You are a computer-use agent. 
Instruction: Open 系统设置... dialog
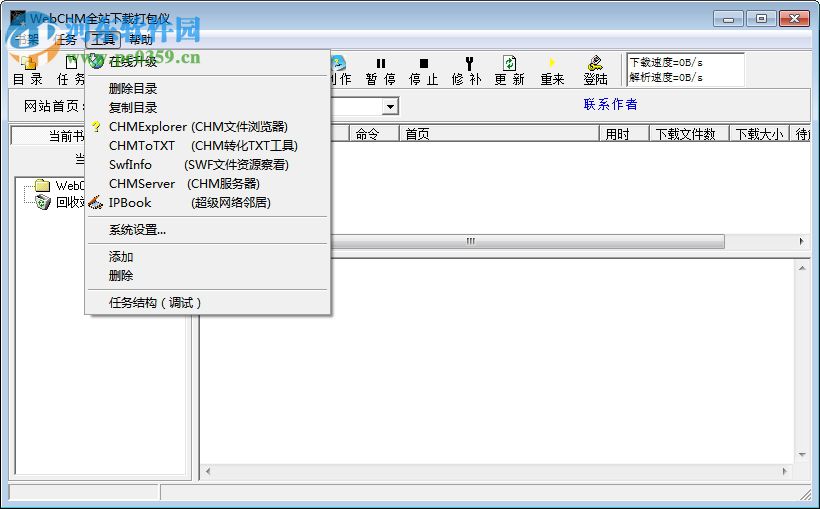point(208,230)
